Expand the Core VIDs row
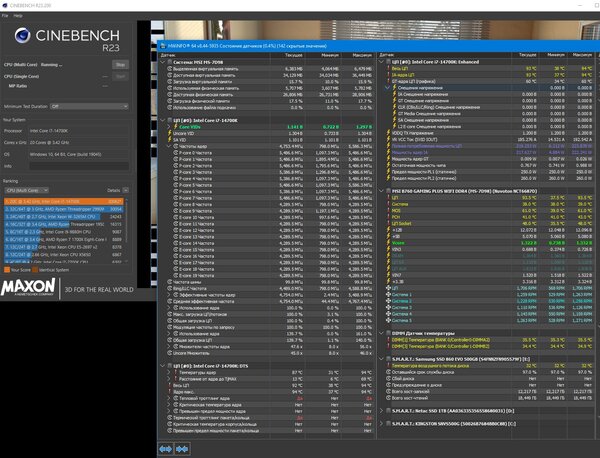 (x=169, y=127)
